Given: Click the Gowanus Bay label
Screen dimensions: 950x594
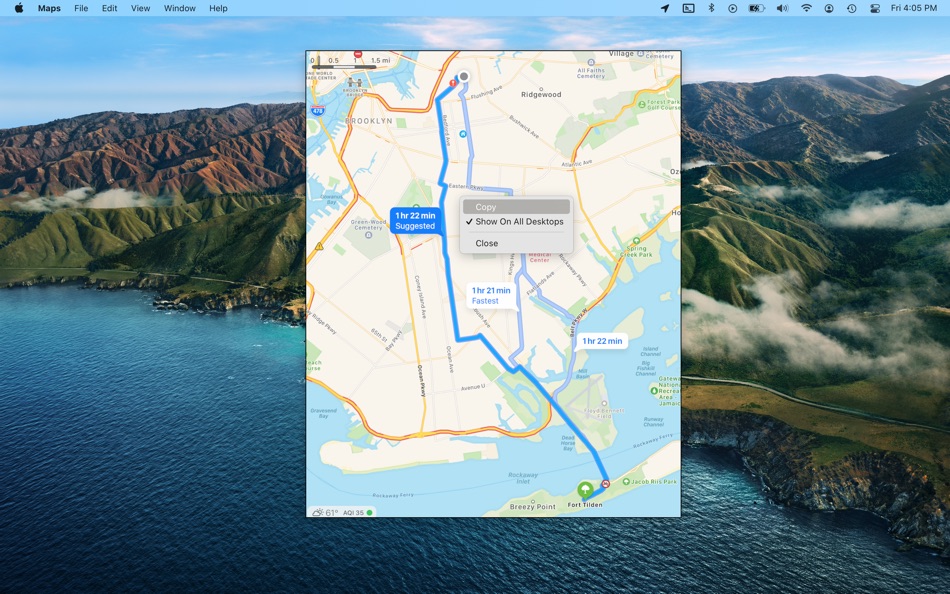Looking at the screenshot, I should click(332, 199).
